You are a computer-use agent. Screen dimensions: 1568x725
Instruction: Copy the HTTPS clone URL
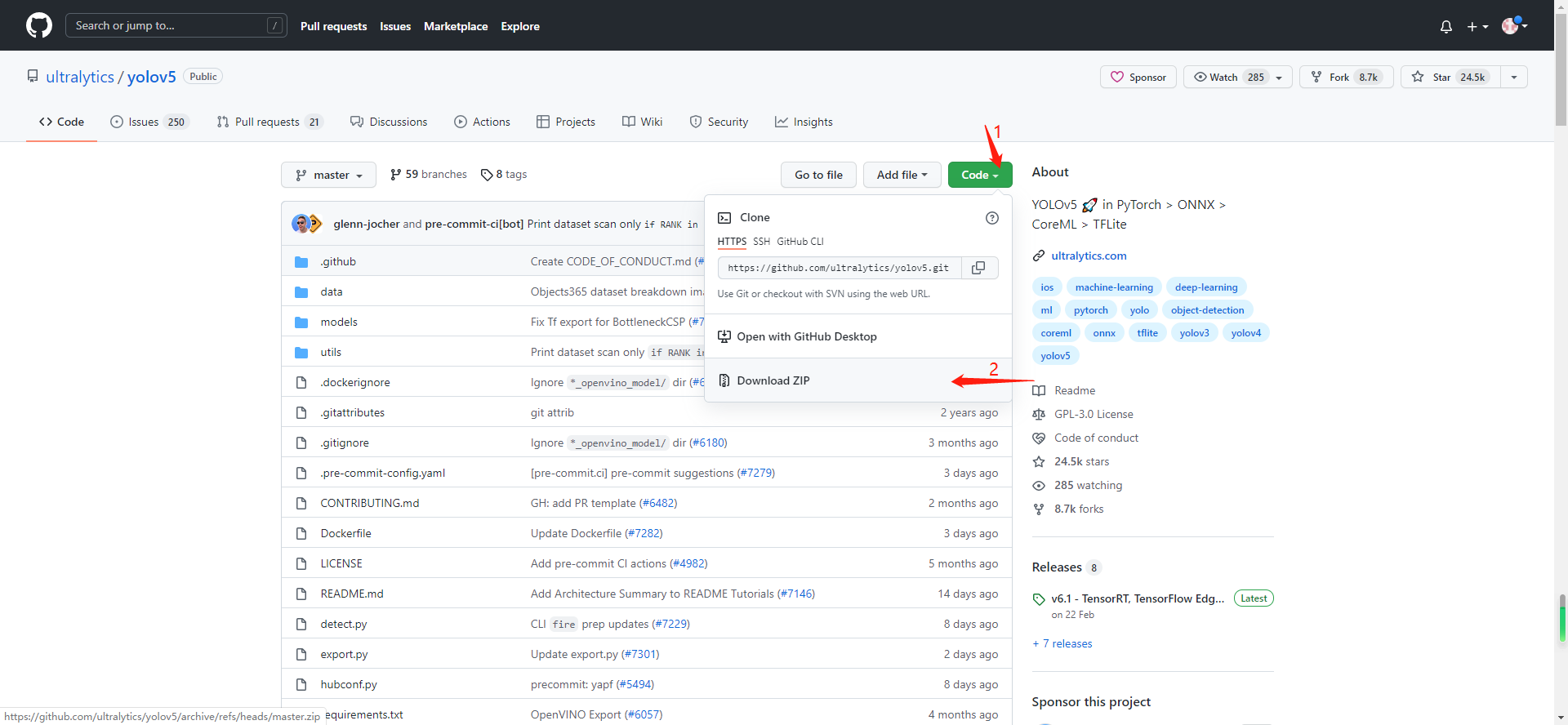coord(978,268)
